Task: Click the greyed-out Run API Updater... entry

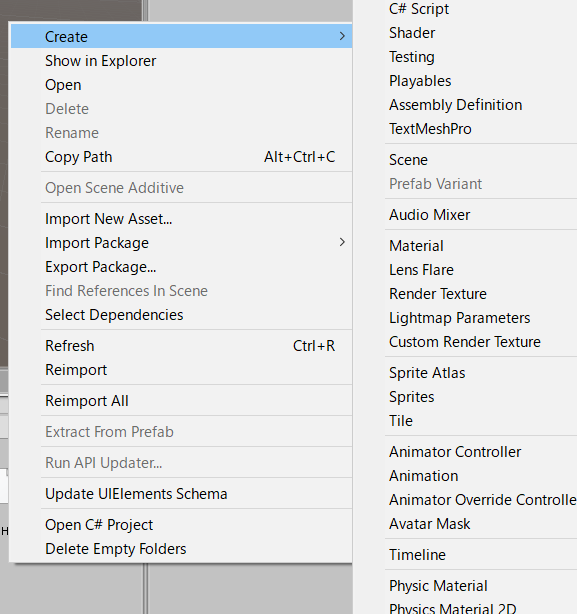Action: 181,462
